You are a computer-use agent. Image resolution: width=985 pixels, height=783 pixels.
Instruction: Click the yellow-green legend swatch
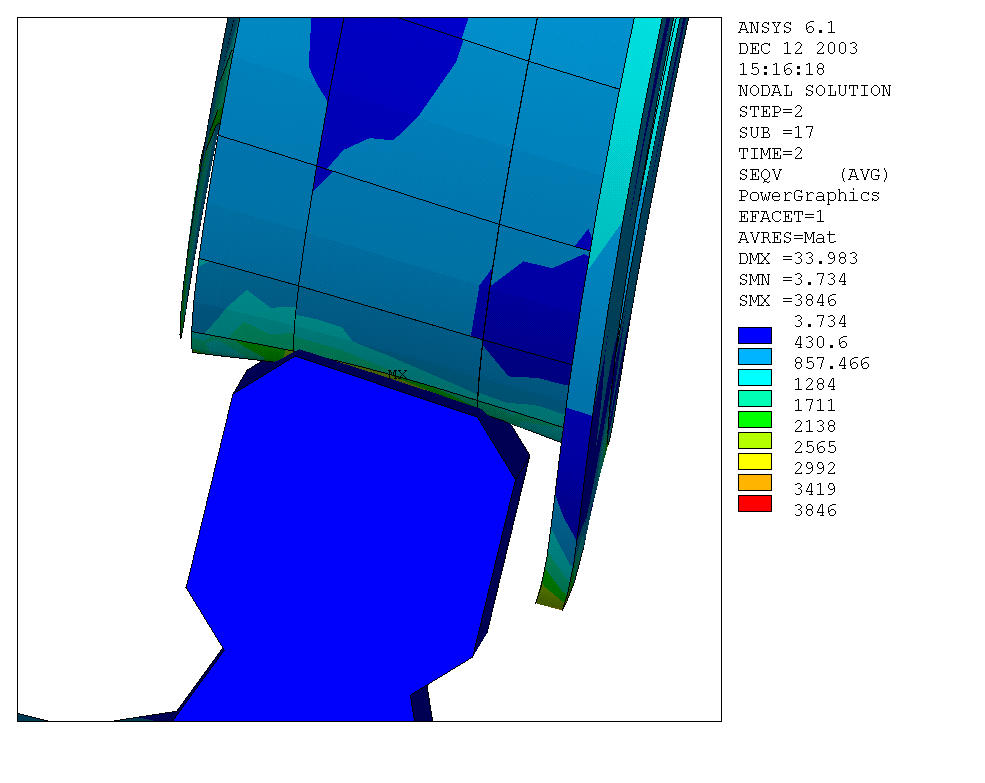coord(754,441)
